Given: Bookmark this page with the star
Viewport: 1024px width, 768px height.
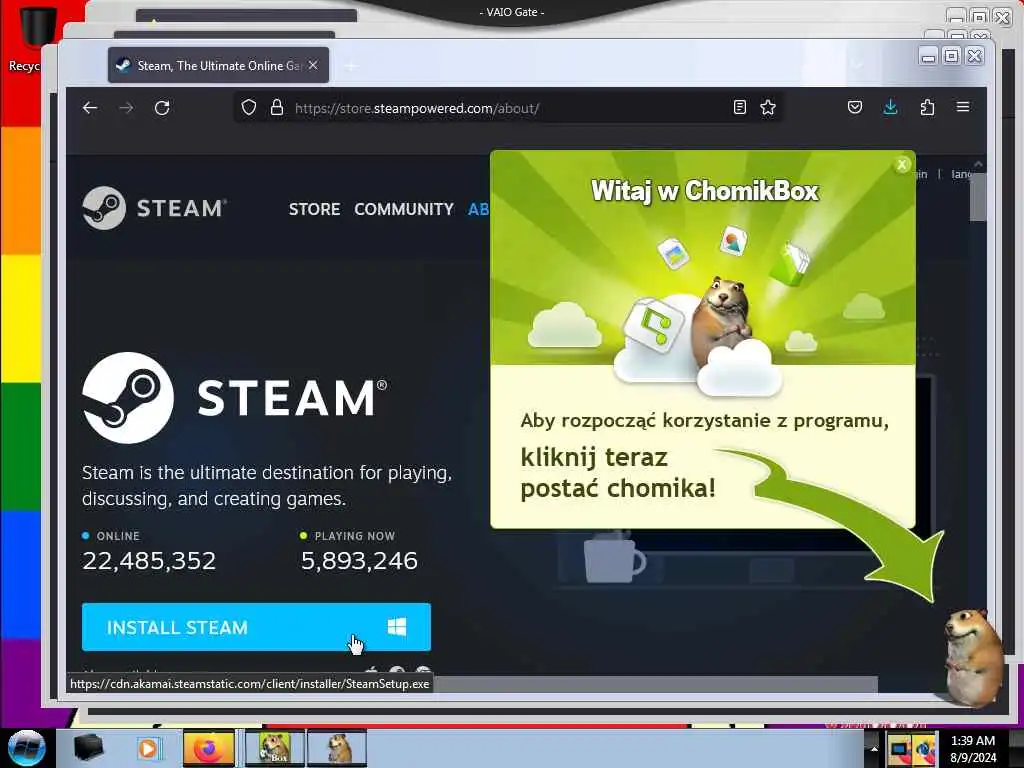Looking at the screenshot, I should [768, 107].
